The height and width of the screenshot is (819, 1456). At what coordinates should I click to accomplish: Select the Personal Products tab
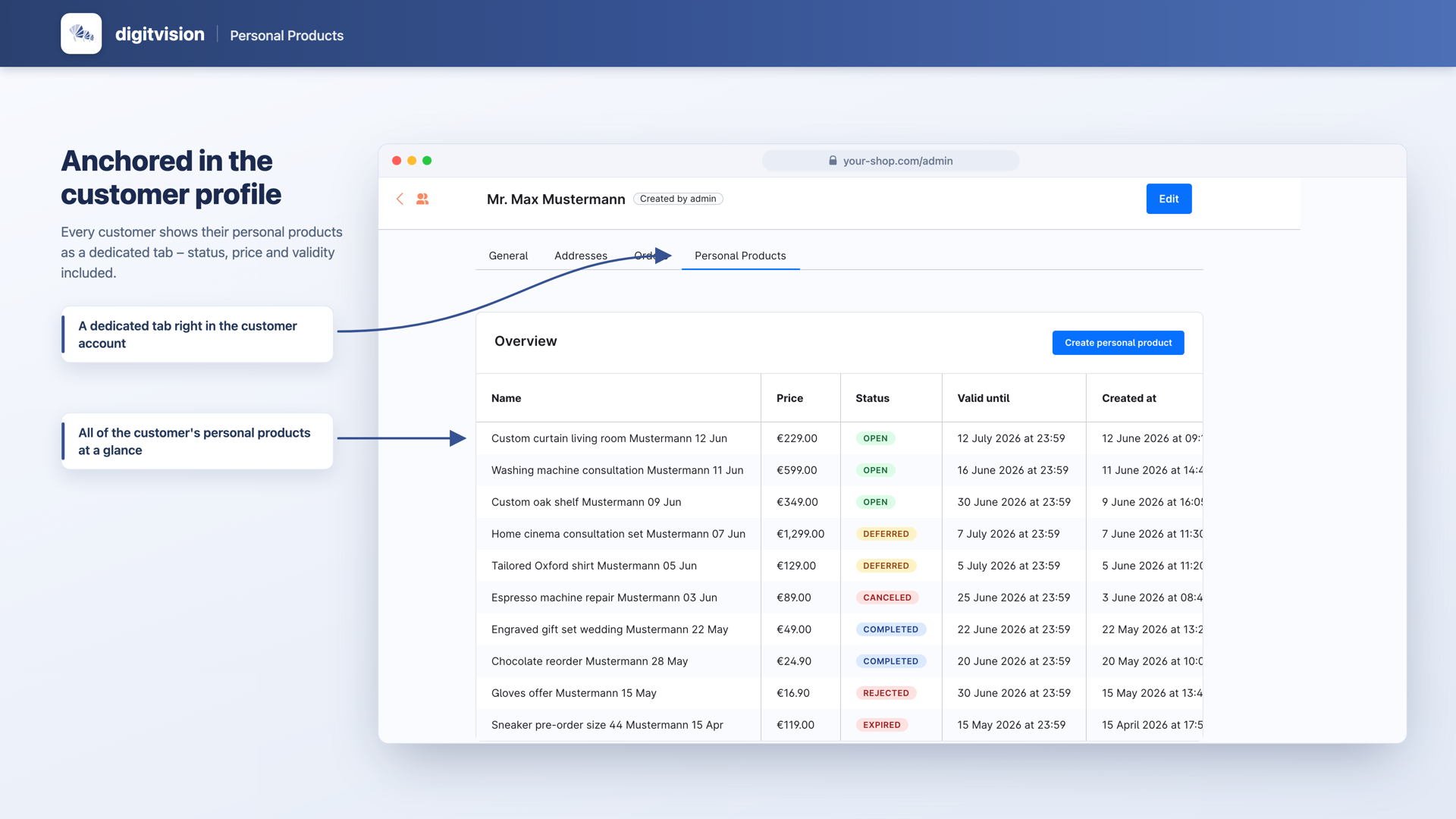pyautogui.click(x=740, y=256)
